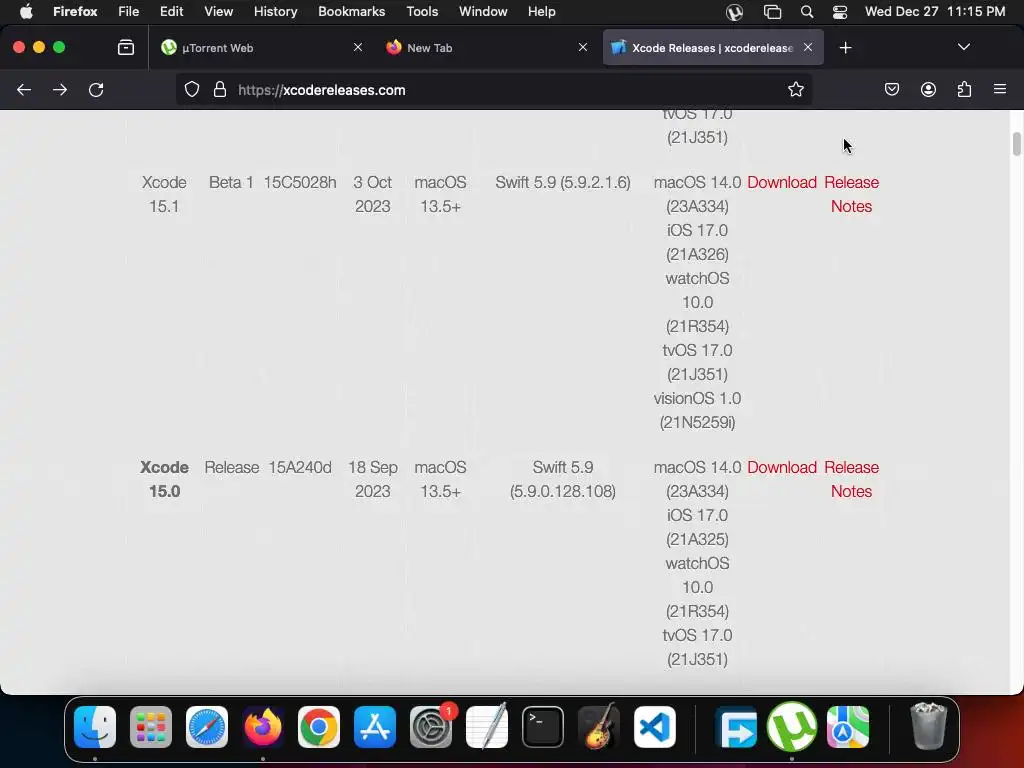The height and width of the screenshot is (768, 1024).
Task: Reload the current page
Action: pyautogui.click(x=96, y=89)
